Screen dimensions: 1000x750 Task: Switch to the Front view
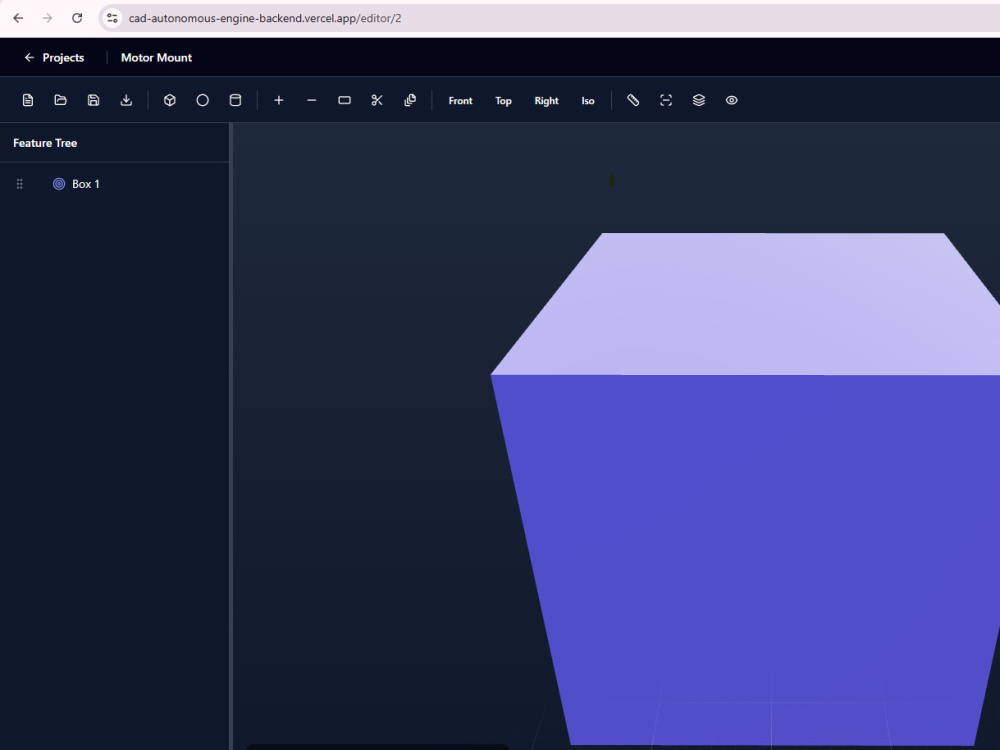(460, 101)
